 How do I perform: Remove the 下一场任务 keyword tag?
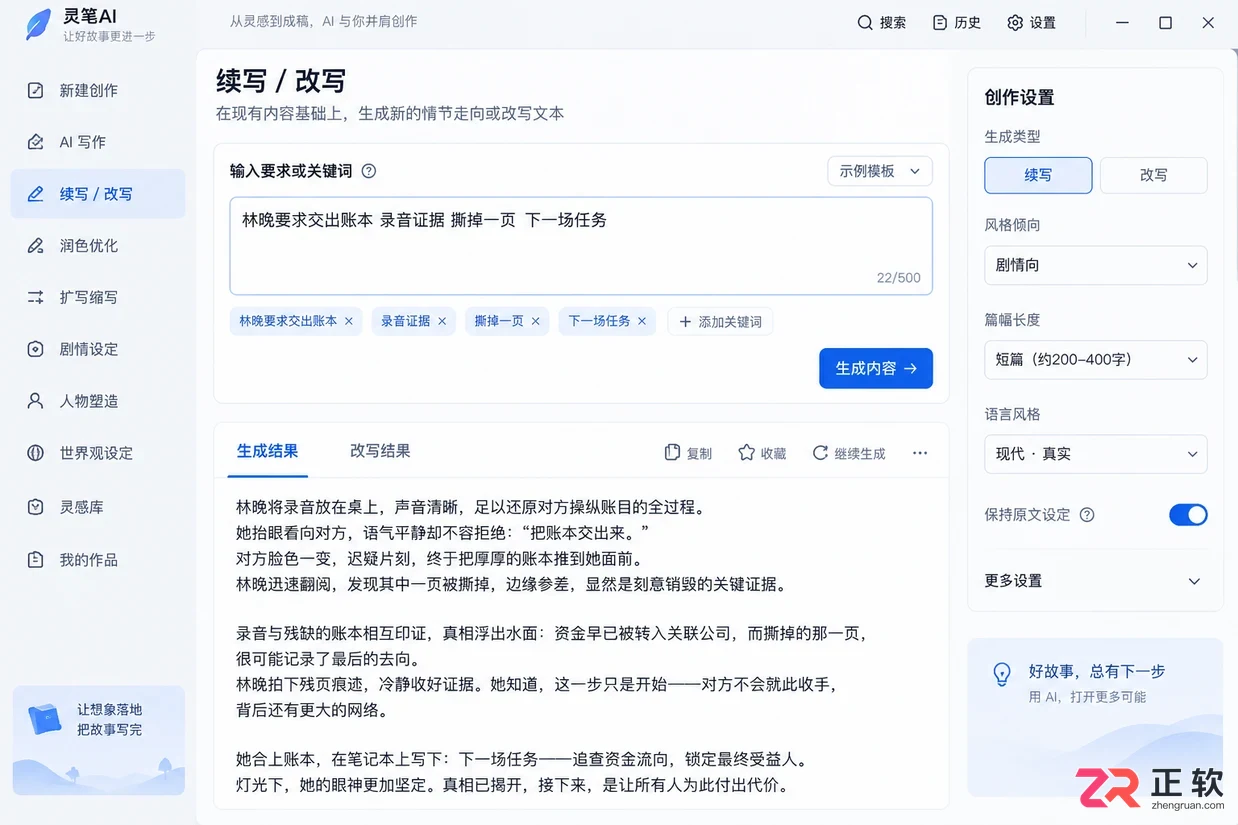(x=642, y=321)
